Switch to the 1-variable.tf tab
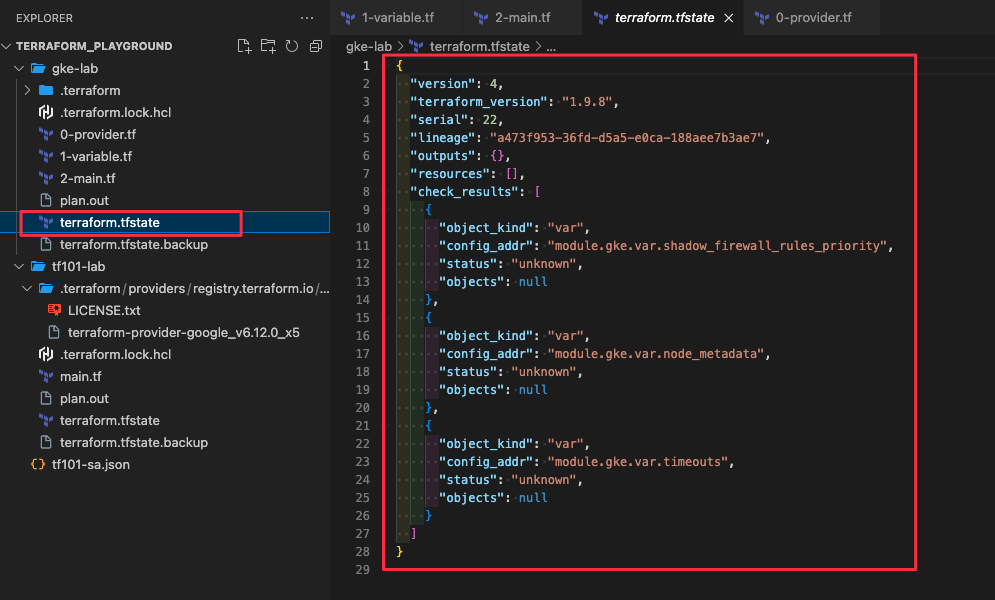 (397, 17)
